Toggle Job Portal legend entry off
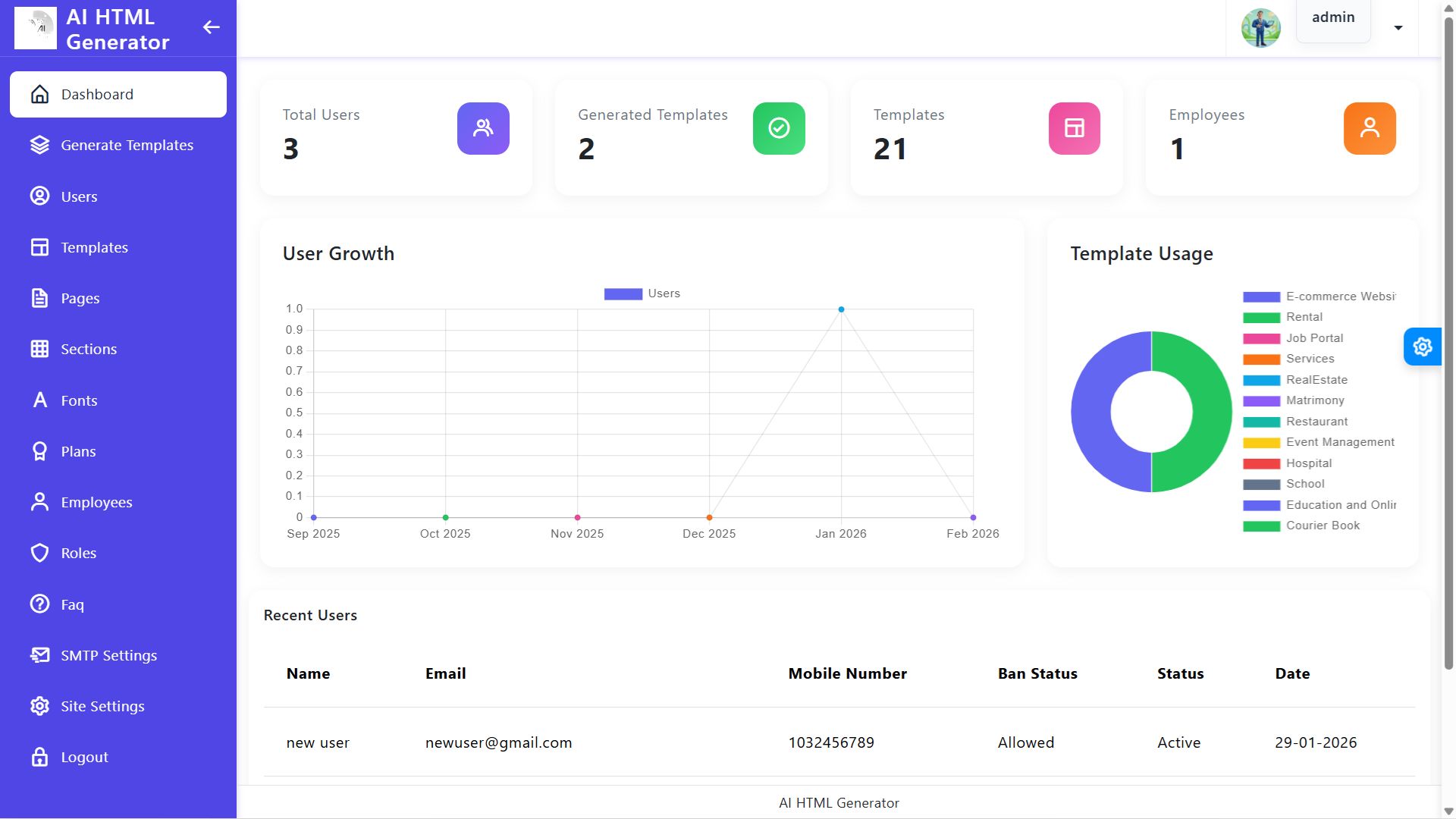The width and height of the screenshot is (1456, 819). 1313,338
